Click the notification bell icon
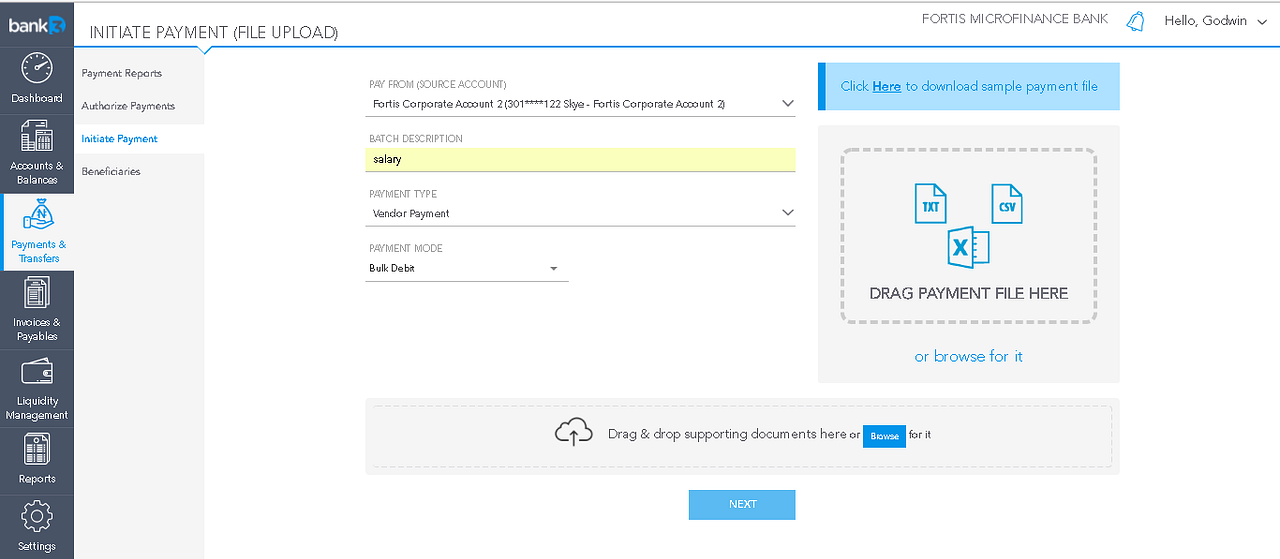The width and height of the screenshot is (1280, 559). click(1135, 21)
